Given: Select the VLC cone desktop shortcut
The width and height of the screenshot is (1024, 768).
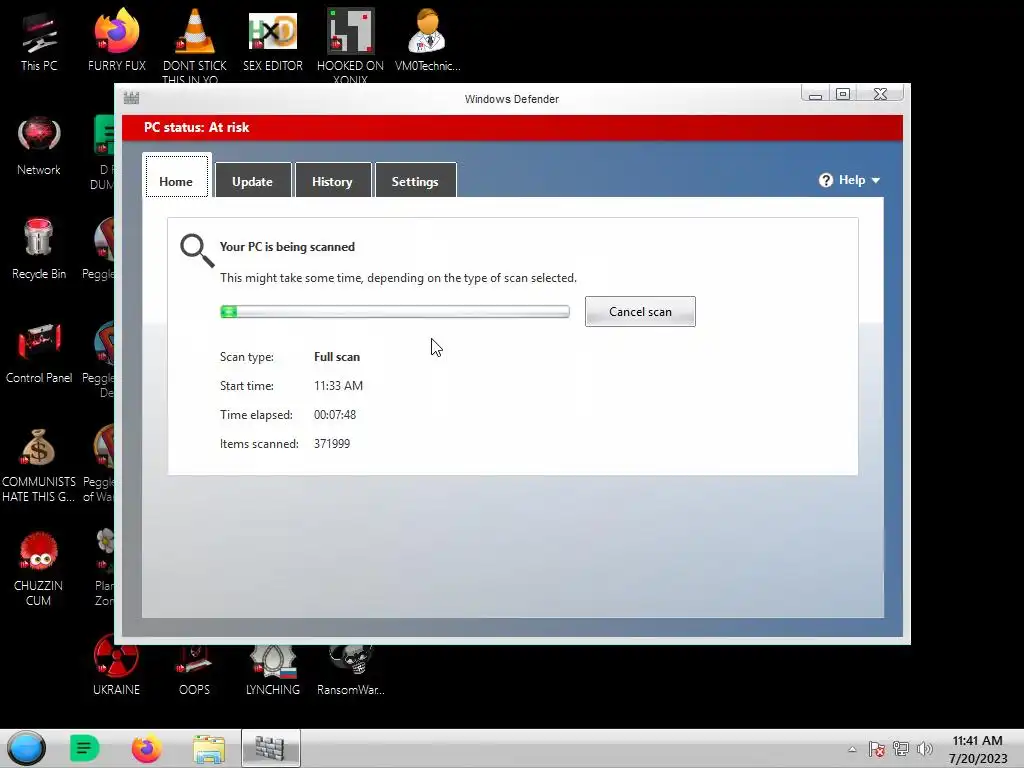Looking at the screenshot, I should [x=194, y=44].
